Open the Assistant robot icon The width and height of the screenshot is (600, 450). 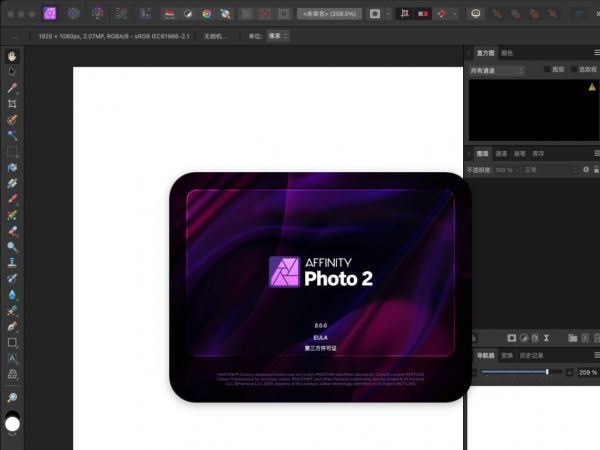pos(476,14)
